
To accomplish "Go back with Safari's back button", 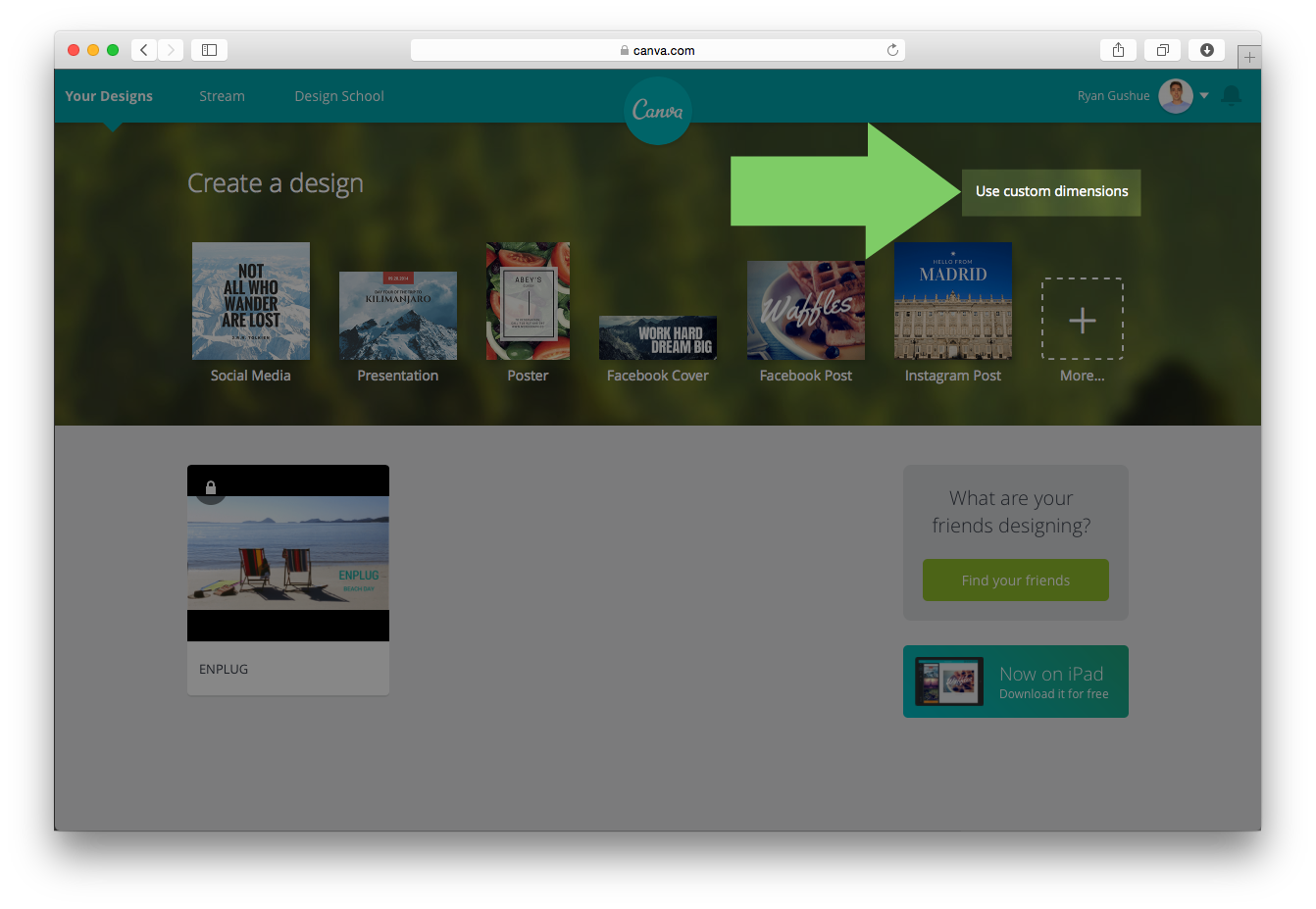I will pyautogui.click(x=144, y=50).
